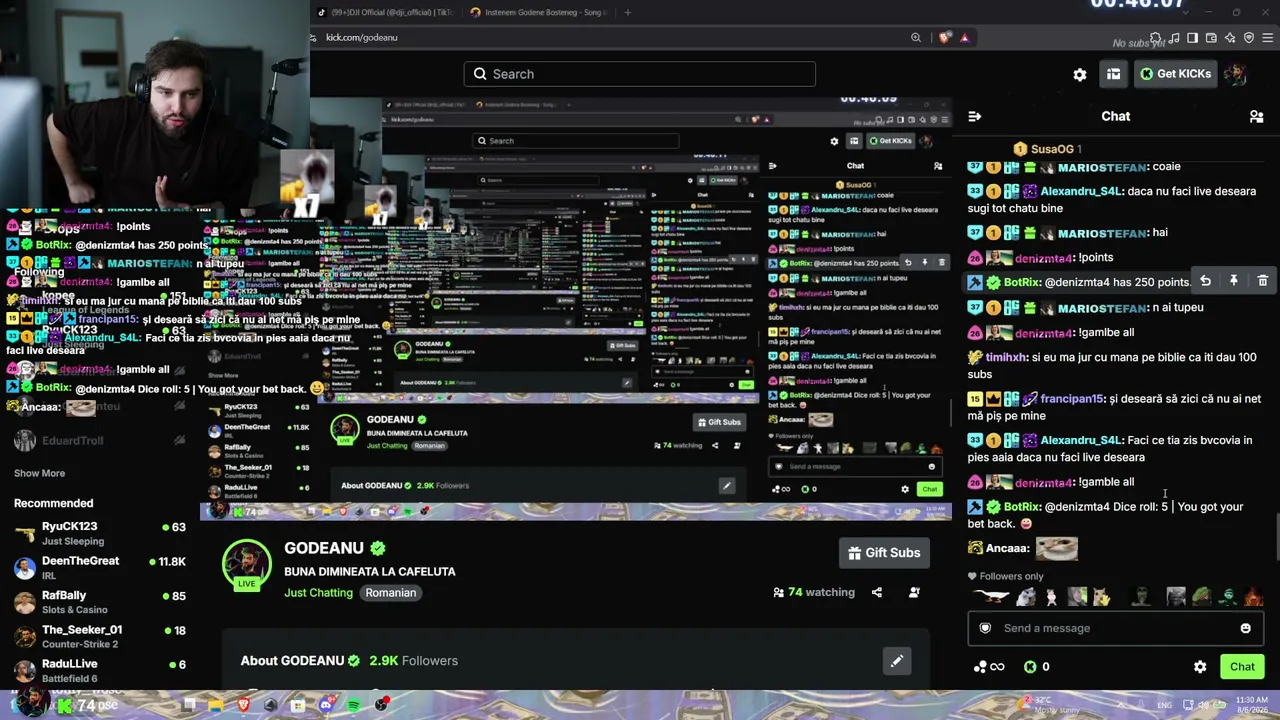Click username francipan15 in chat
1280x720 pixels.
[1071, 399]
